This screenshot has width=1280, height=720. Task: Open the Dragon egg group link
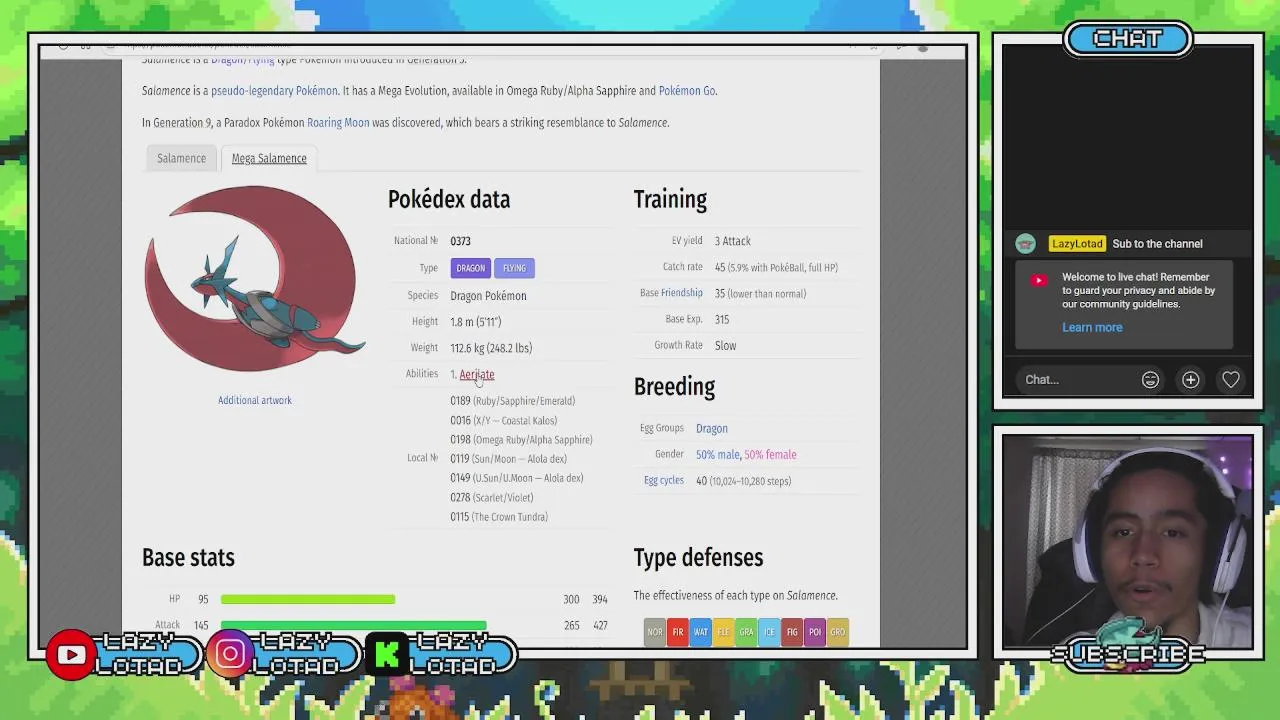click(712, 428)
